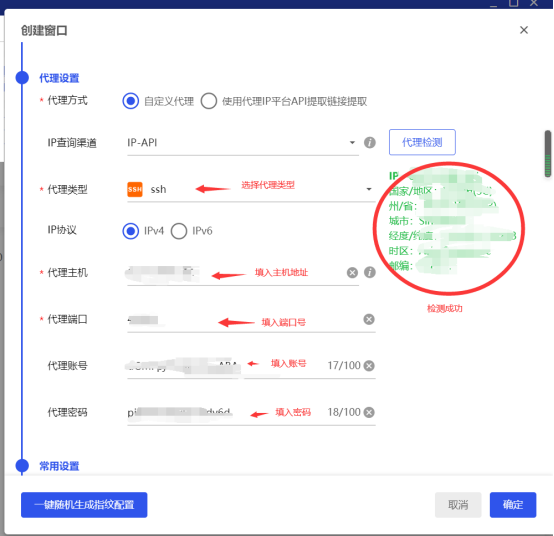Click the info icon next to 代理主机 field
Image resolution: width=554 pixels, height=536 pixels.
tap(370, 272)
